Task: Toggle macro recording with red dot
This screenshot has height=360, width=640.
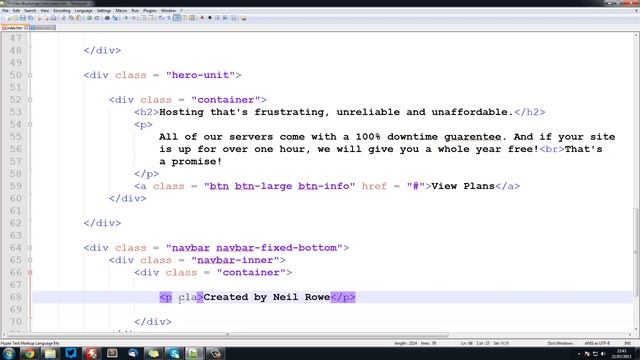Action: 202,18
